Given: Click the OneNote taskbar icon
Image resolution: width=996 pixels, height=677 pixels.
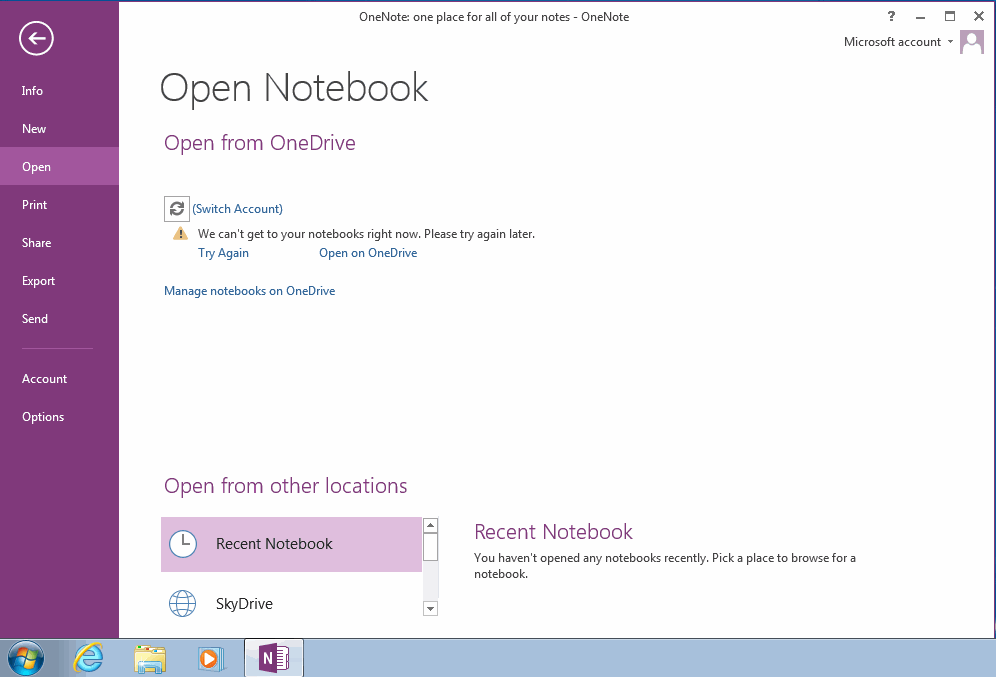Looking at the screenshot, I should click(274, 658).
